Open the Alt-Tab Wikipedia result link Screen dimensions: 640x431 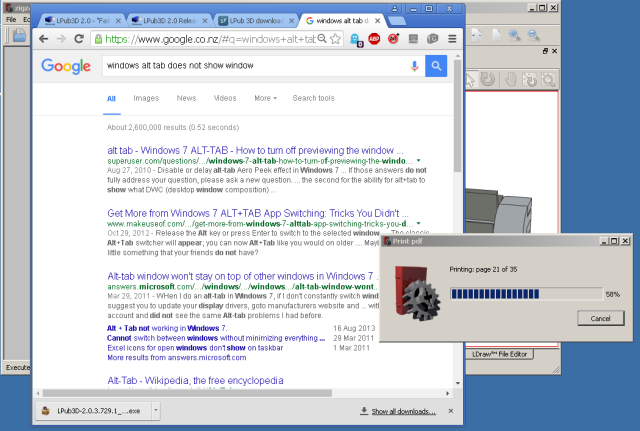pyautogui.click(x=196, y=381)
